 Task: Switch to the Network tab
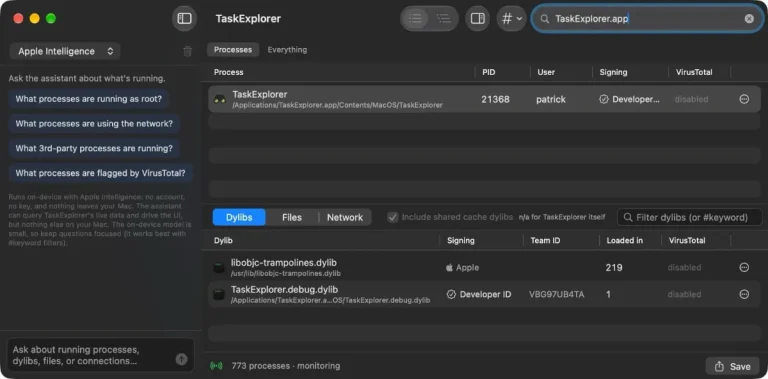click(x=345, y=217)
